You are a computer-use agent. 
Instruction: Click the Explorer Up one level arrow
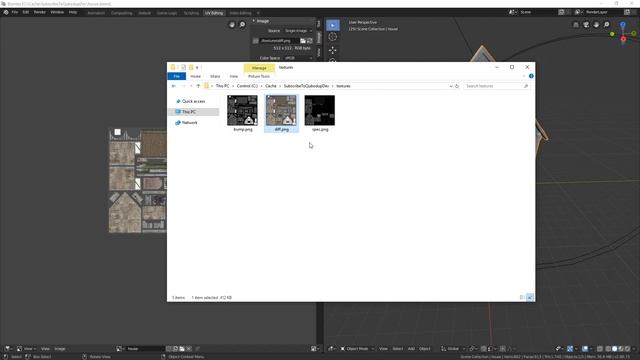coord(198,86)
